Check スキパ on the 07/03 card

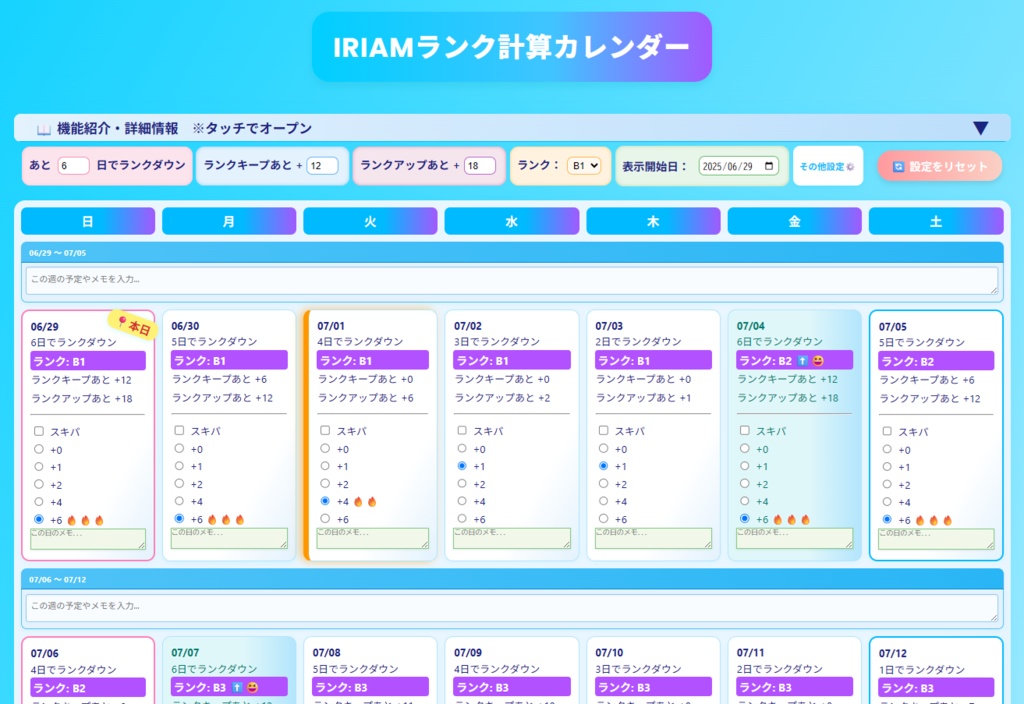click(603, 430)
